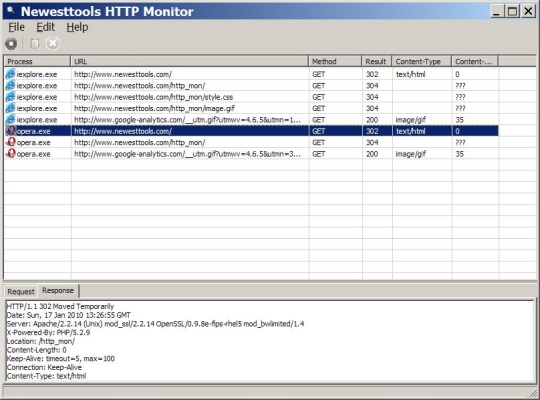The height and width of the screenshot is (400, 540).
Task: Click iexplore.exe text in style.css row
Action: click(37, 97)
